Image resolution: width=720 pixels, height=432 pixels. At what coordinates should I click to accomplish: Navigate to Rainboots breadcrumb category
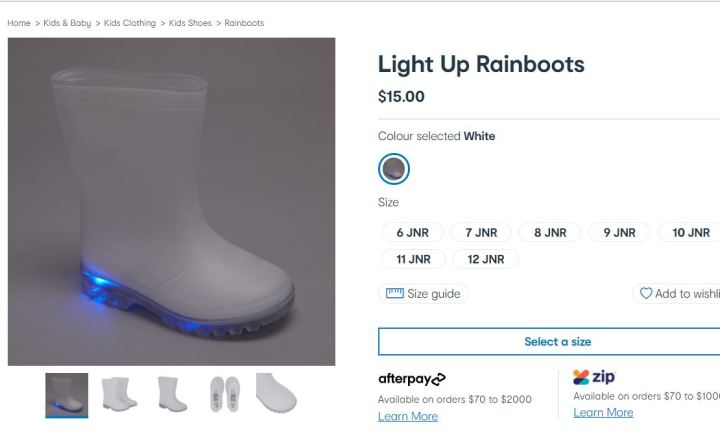tap(244, 23)
